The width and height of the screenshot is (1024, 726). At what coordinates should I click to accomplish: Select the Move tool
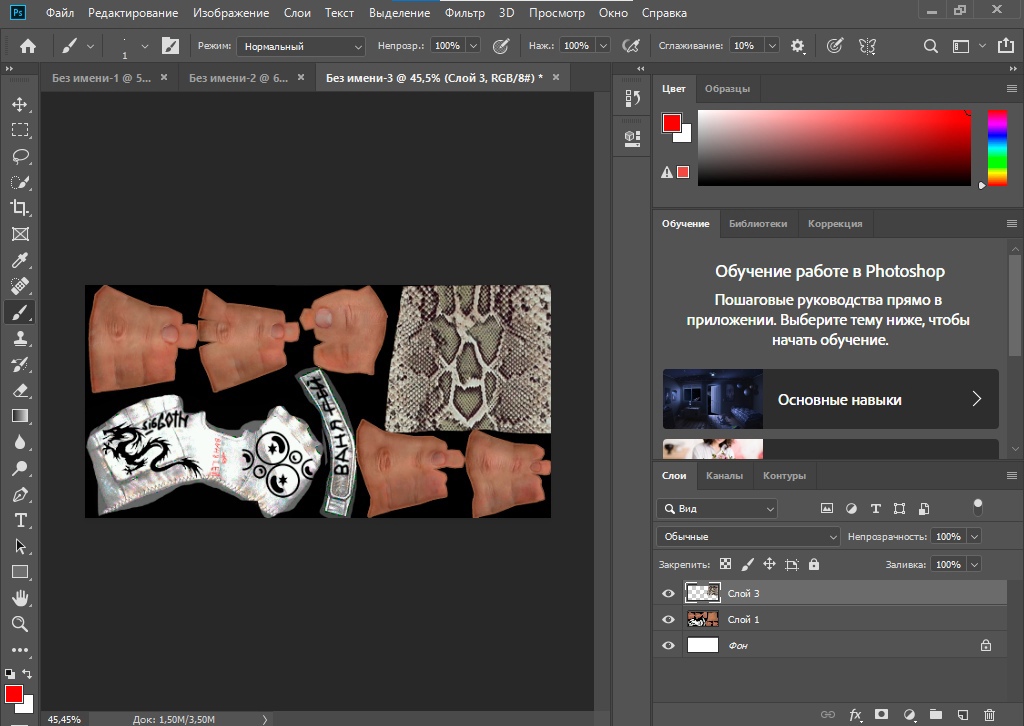(19, 104)
